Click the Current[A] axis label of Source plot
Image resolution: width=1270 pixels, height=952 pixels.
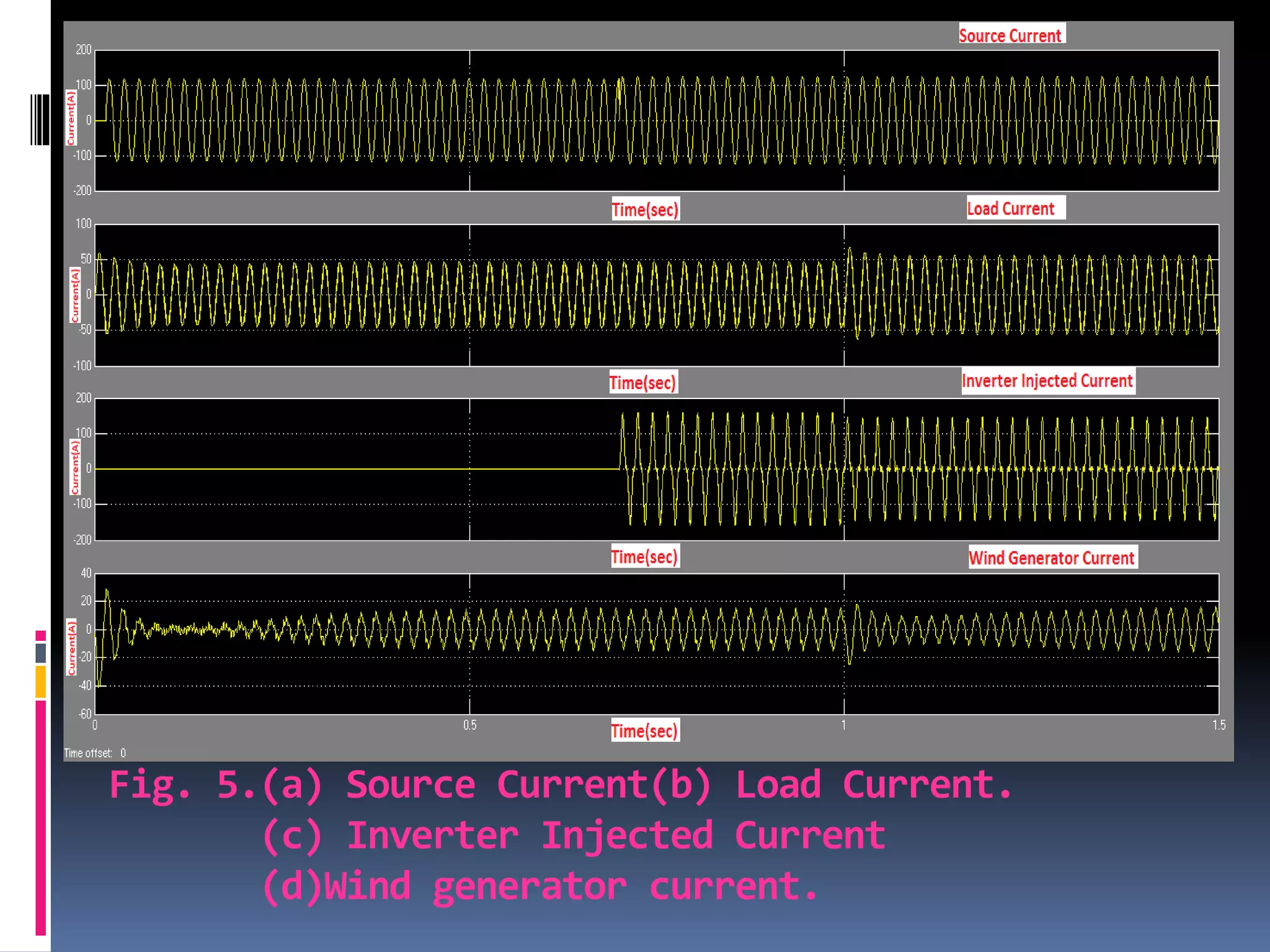71,118
